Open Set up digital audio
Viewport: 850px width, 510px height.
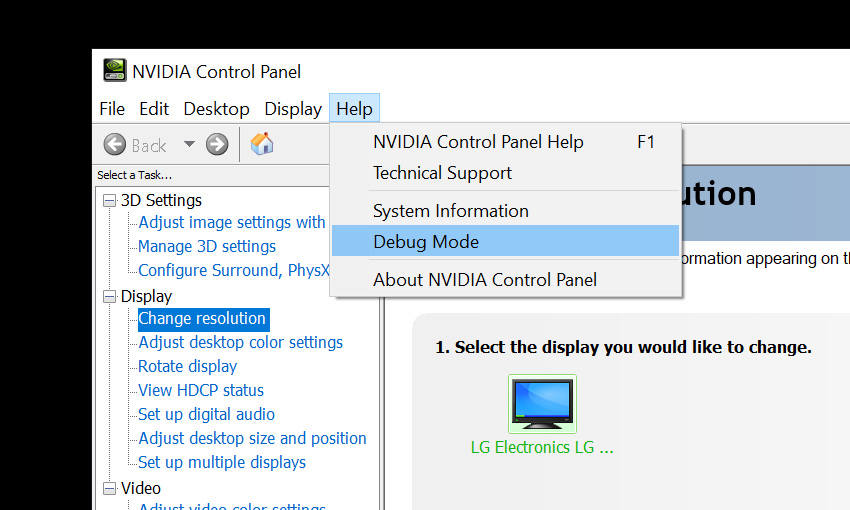point(206,414)
